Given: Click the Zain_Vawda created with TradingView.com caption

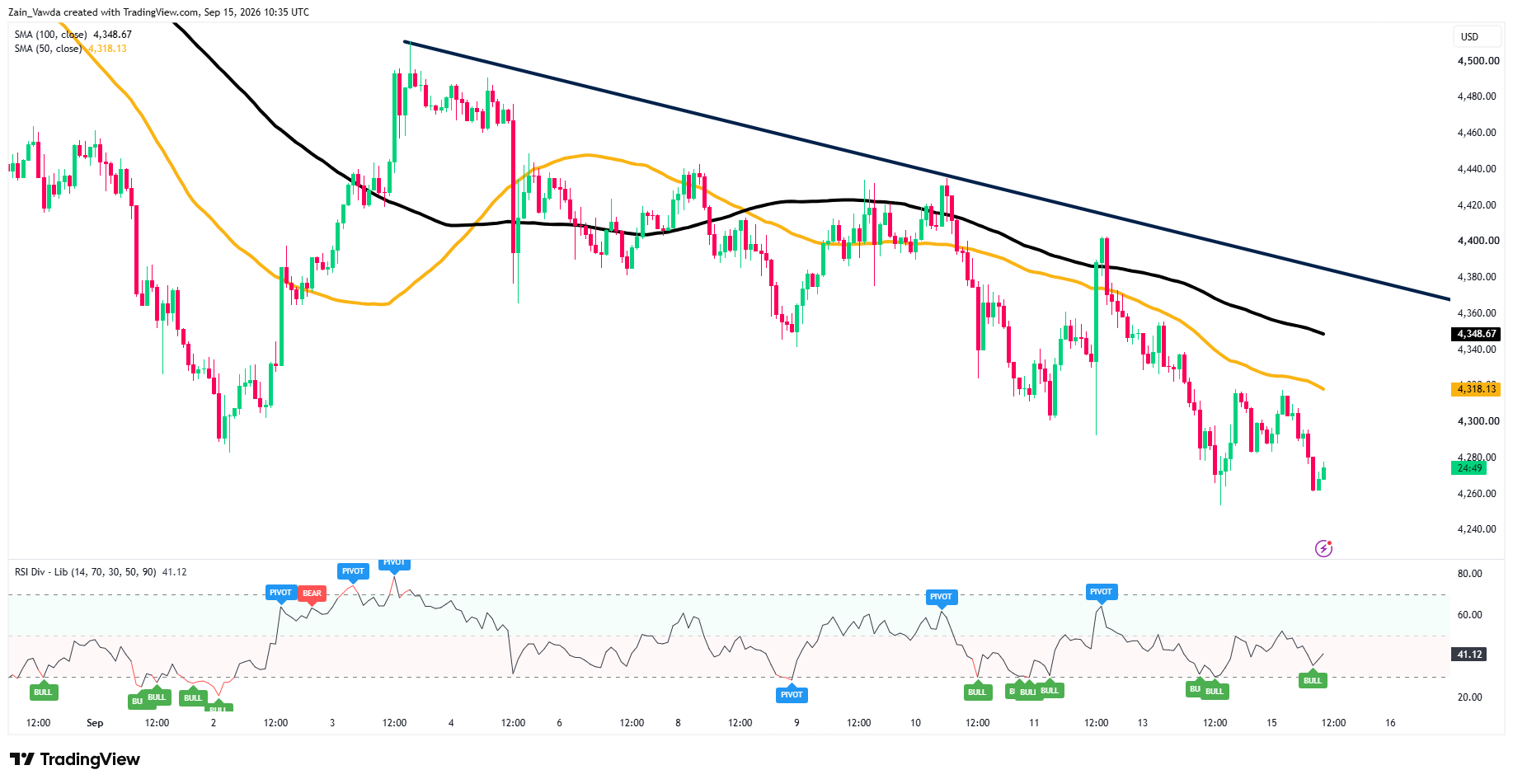Looking at the screenshot, I should coord(158,12).
